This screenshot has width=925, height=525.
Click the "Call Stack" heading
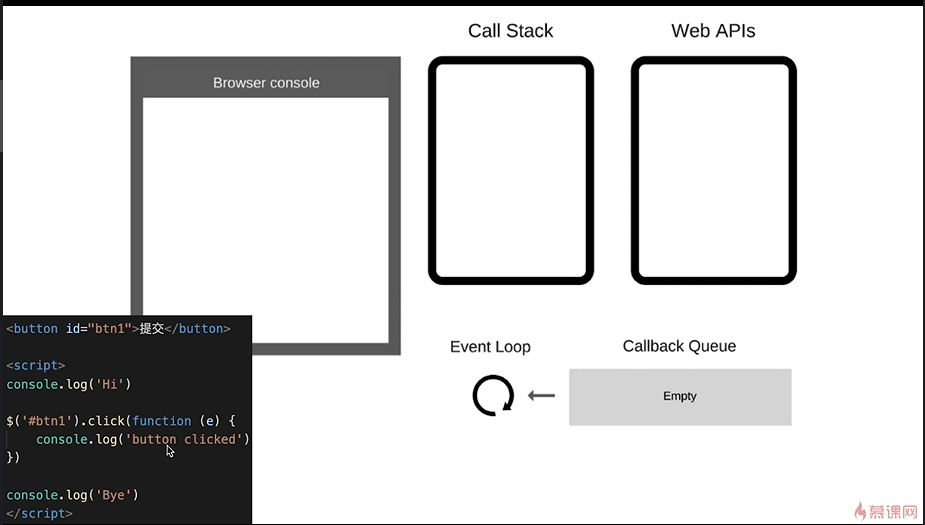(510, 31)
